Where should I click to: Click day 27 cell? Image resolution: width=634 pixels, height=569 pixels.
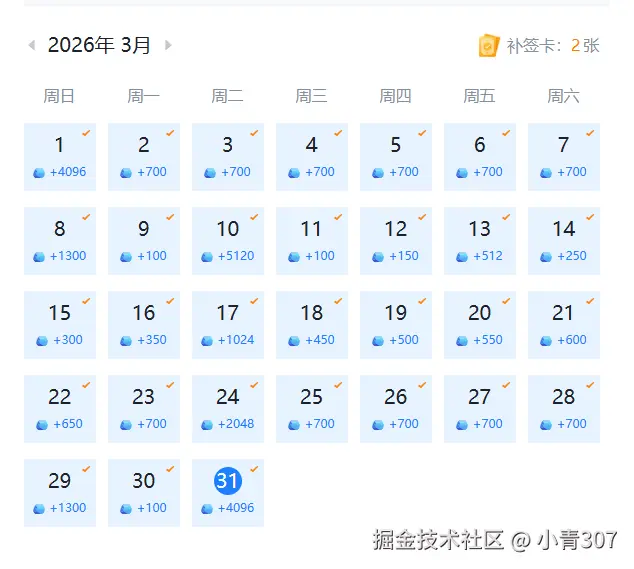[x=480, y=409]
